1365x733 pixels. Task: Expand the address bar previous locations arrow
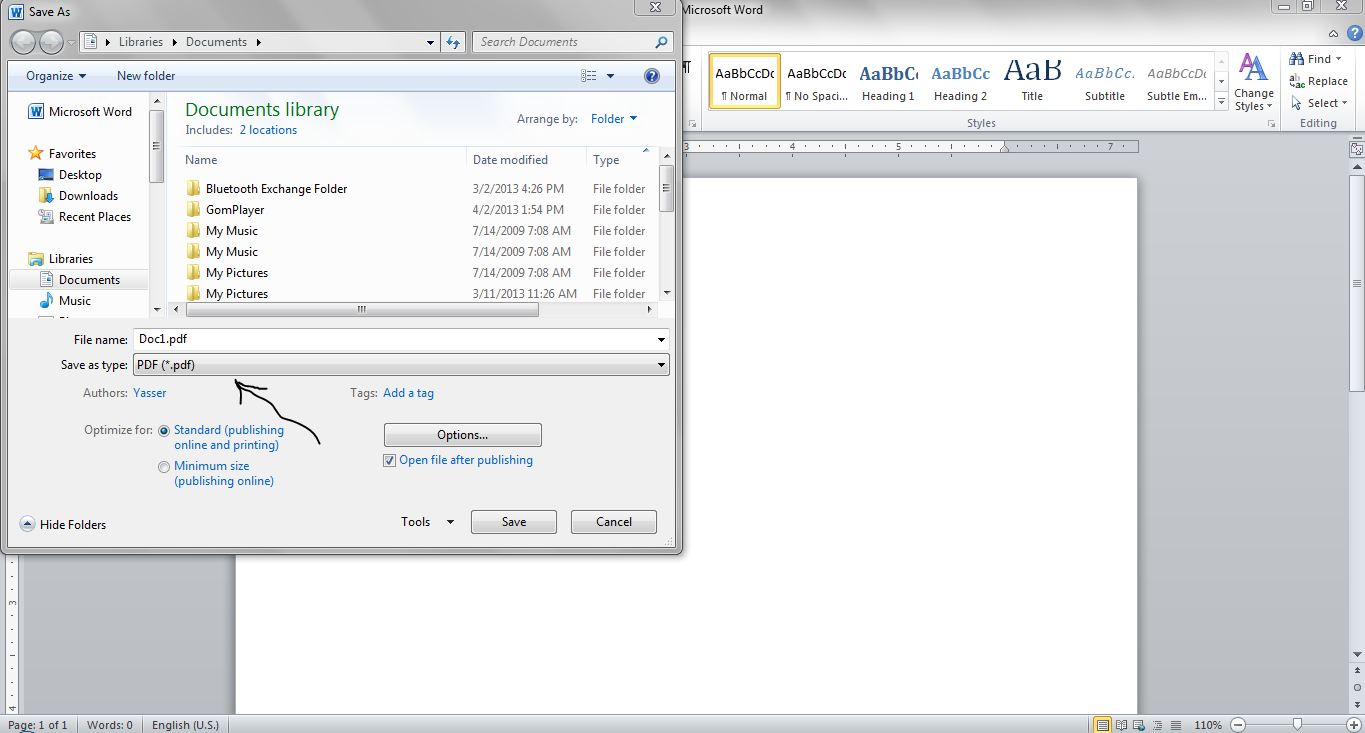click(x=431, y=42)
